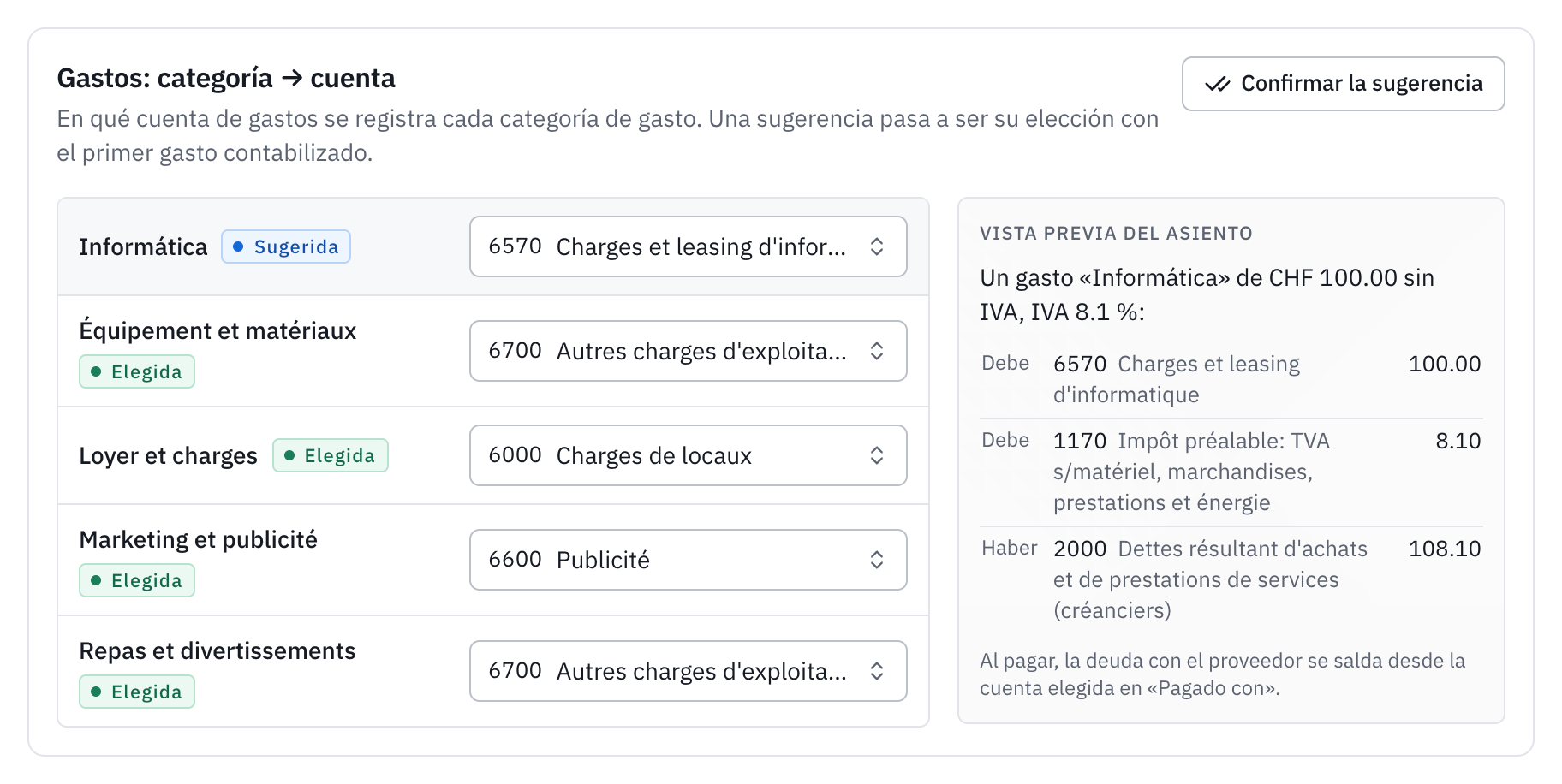Click the 2000 Dettes résultant d'achats entry line
This screenshot has height=784, width=1562.
[x=1231, y=579]
